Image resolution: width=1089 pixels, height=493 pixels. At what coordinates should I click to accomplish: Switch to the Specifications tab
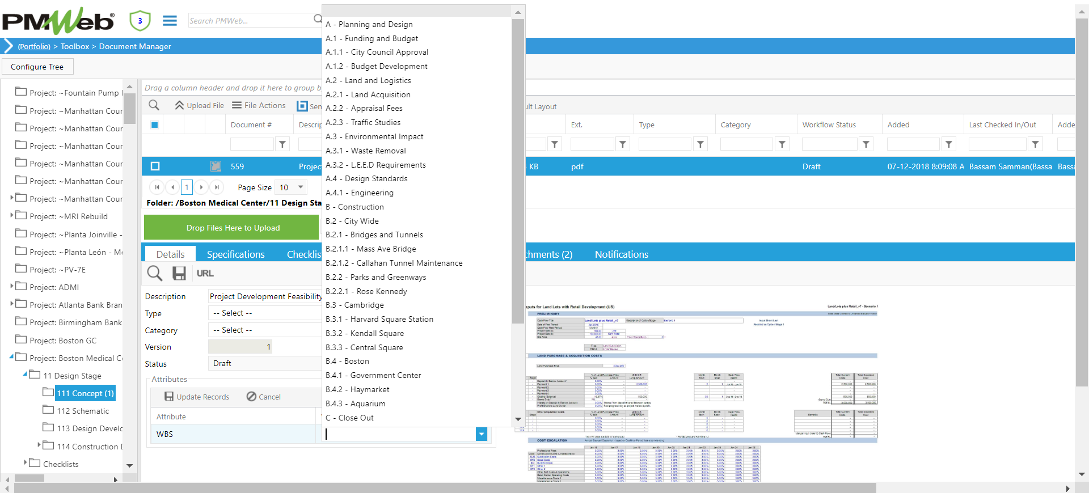click(235, 254)
